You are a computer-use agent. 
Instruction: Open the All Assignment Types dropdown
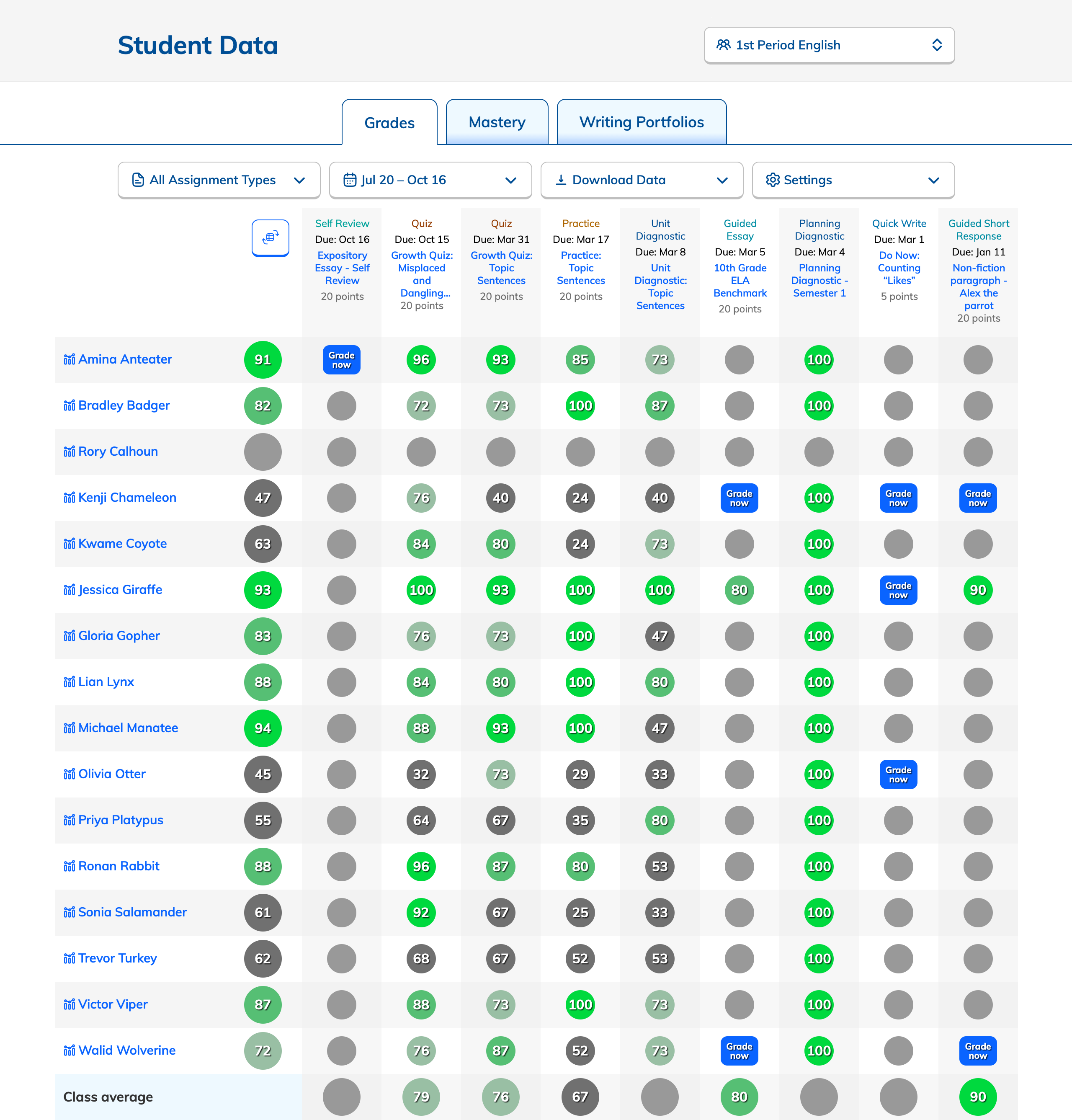(219, 180)
